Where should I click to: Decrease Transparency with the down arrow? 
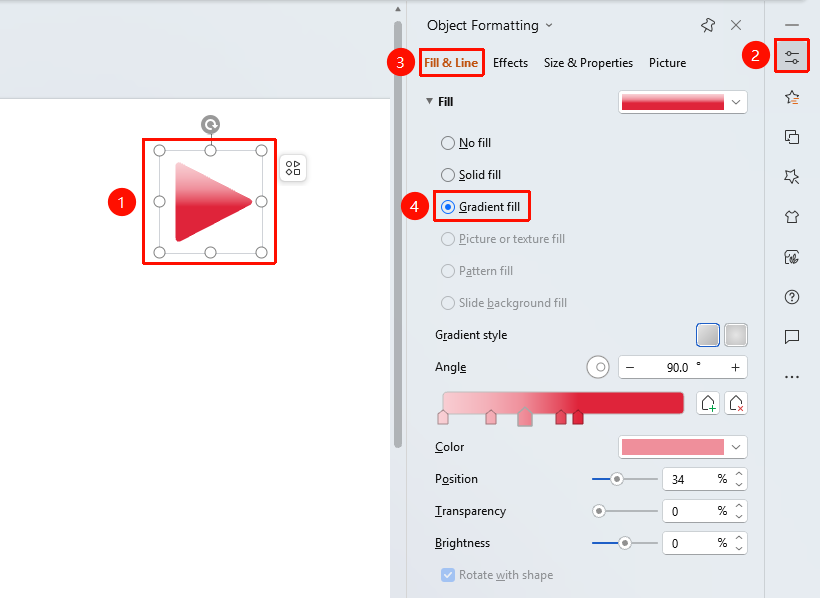click(x=739, y=516)
